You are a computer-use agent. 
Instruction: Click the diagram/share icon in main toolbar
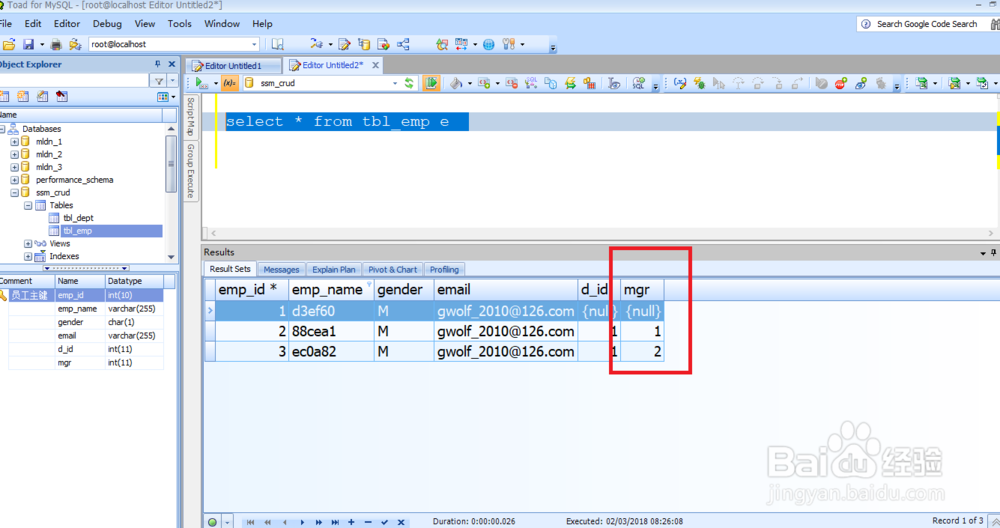(x=403, y=44)
